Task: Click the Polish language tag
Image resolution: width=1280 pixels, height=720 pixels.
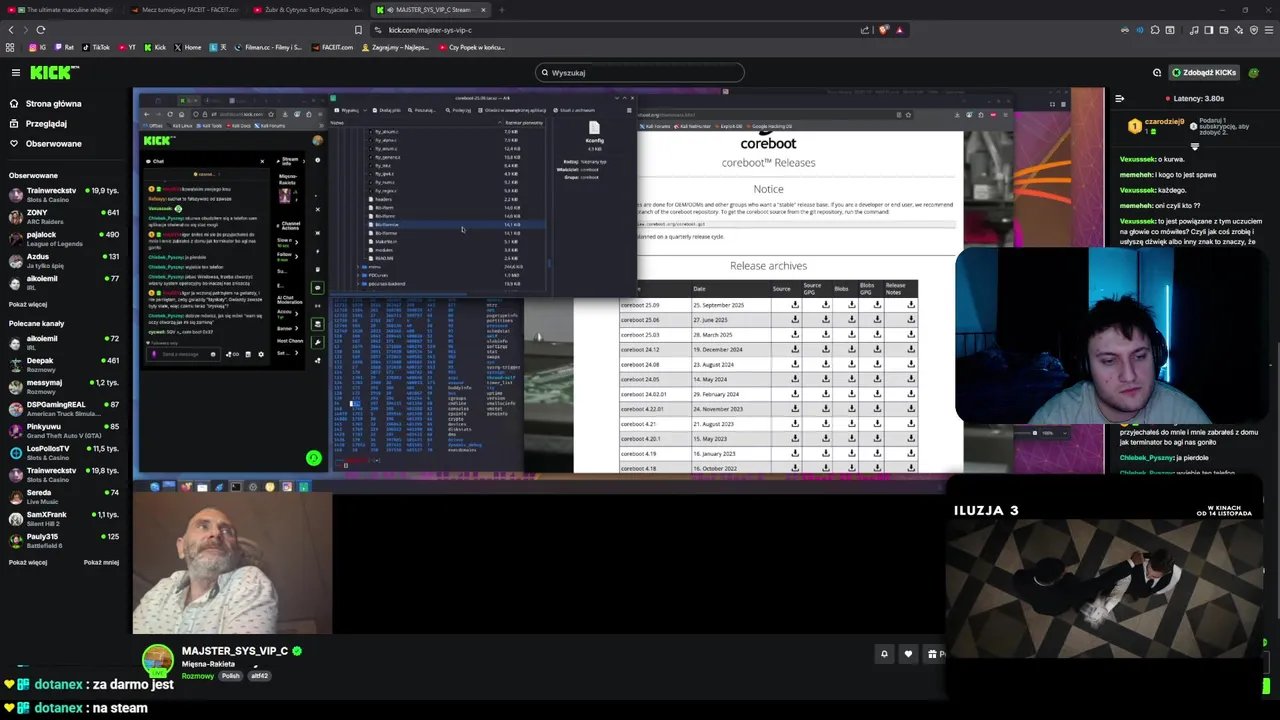Action: click(231, 676)
